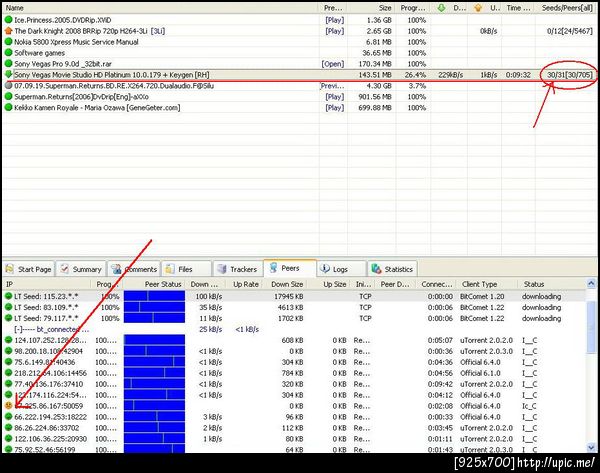
Task: Click peer icon of 75.6.149.81:40436
Action: 8,362
